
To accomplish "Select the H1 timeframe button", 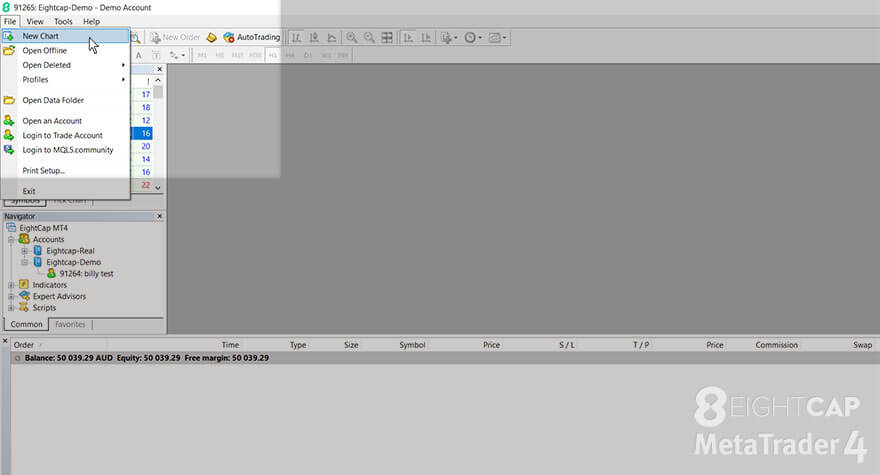I will (x=272, y=55).
